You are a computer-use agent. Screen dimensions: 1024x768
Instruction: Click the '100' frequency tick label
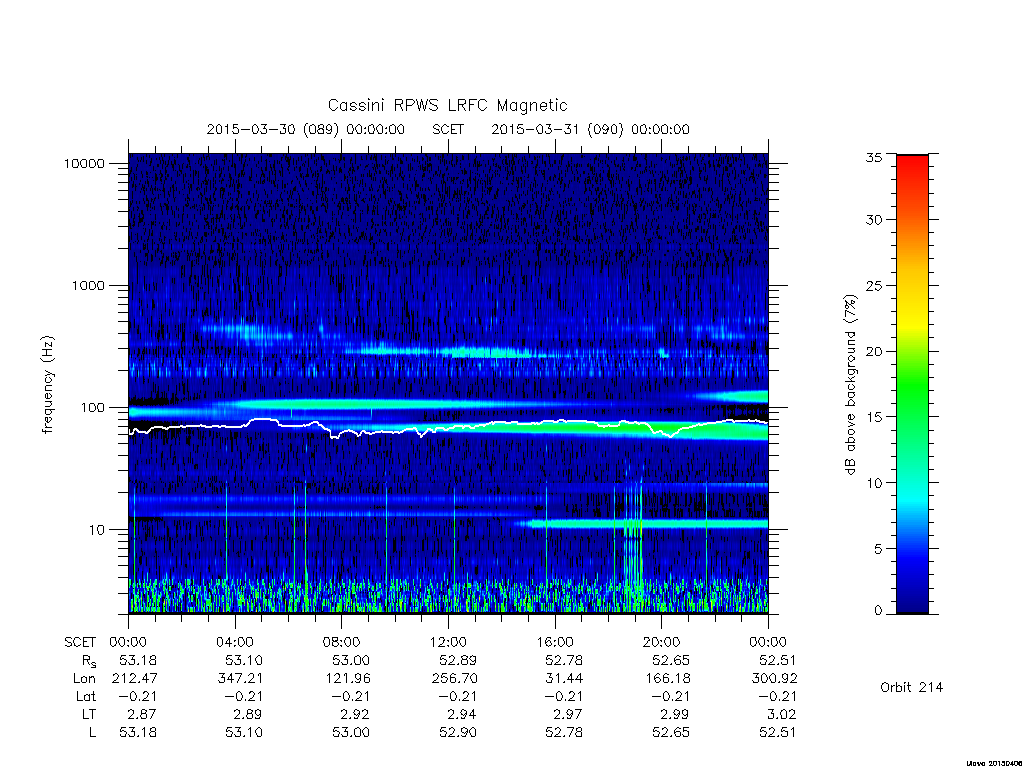92,408
